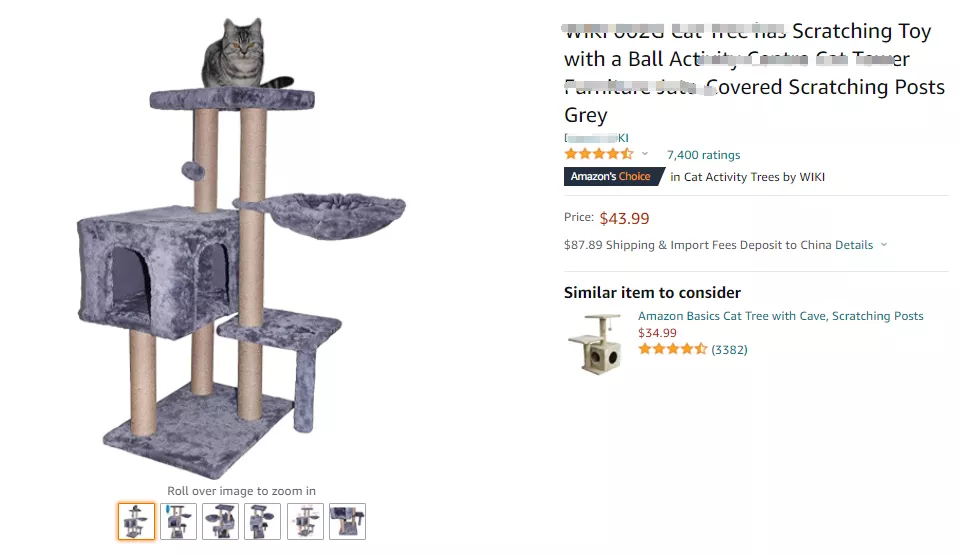Image resolution: width=961 pixels, height=554 pixels.
Task: Select the third product thumbnail
Action: 221,521
